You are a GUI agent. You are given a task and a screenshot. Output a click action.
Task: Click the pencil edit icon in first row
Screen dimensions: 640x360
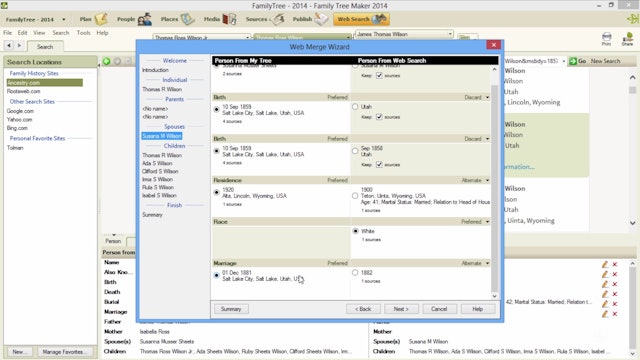click(x=605, y=264)
